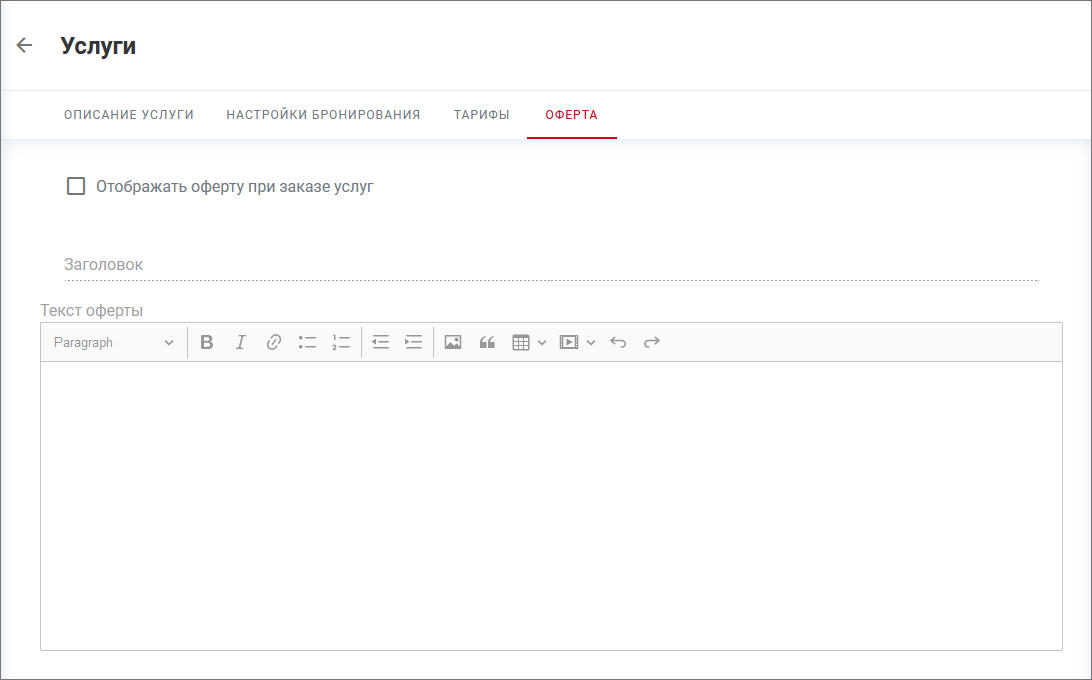Click the Заголовок input field
Image resolution: width=1092 pixels, height=680 pixels.
pos(550,265)
